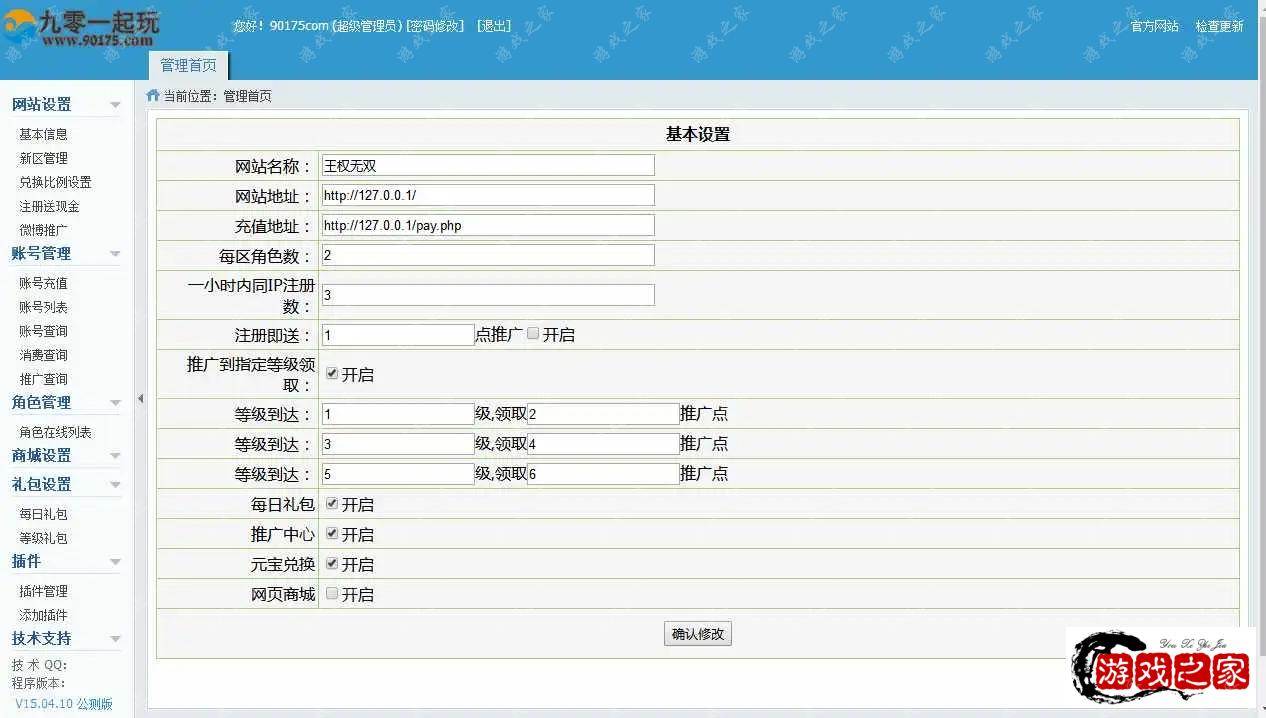Collapse the sidebar using the splitter arrow
Screen dimensions: 1266x718
click(140, 398)
